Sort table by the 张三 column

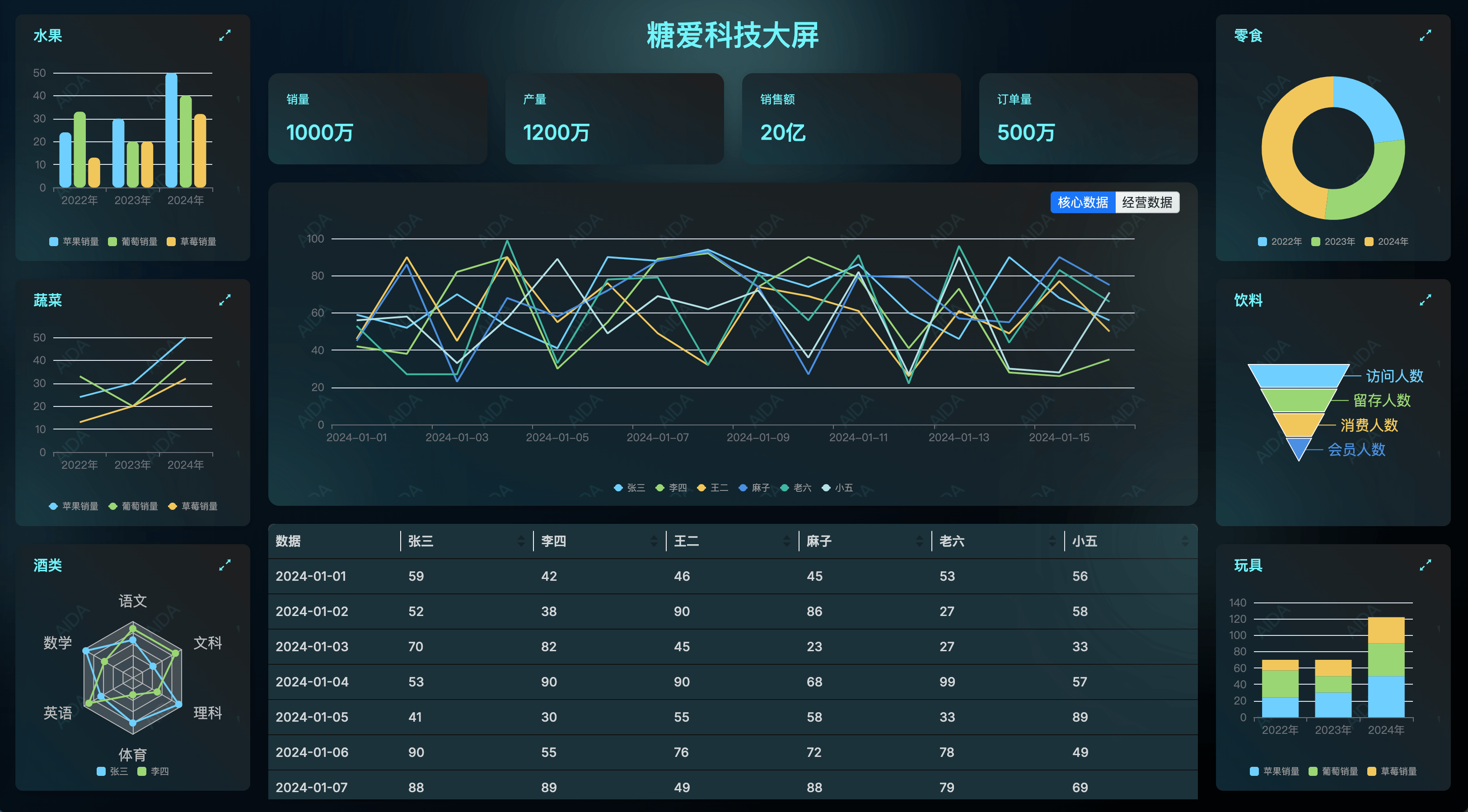pyautogui.click(x=521, y=541)
